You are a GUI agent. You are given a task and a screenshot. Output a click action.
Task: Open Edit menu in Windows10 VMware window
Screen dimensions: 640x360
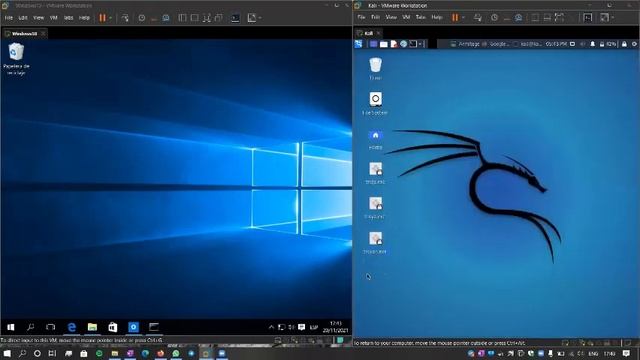tap(23, 18)
